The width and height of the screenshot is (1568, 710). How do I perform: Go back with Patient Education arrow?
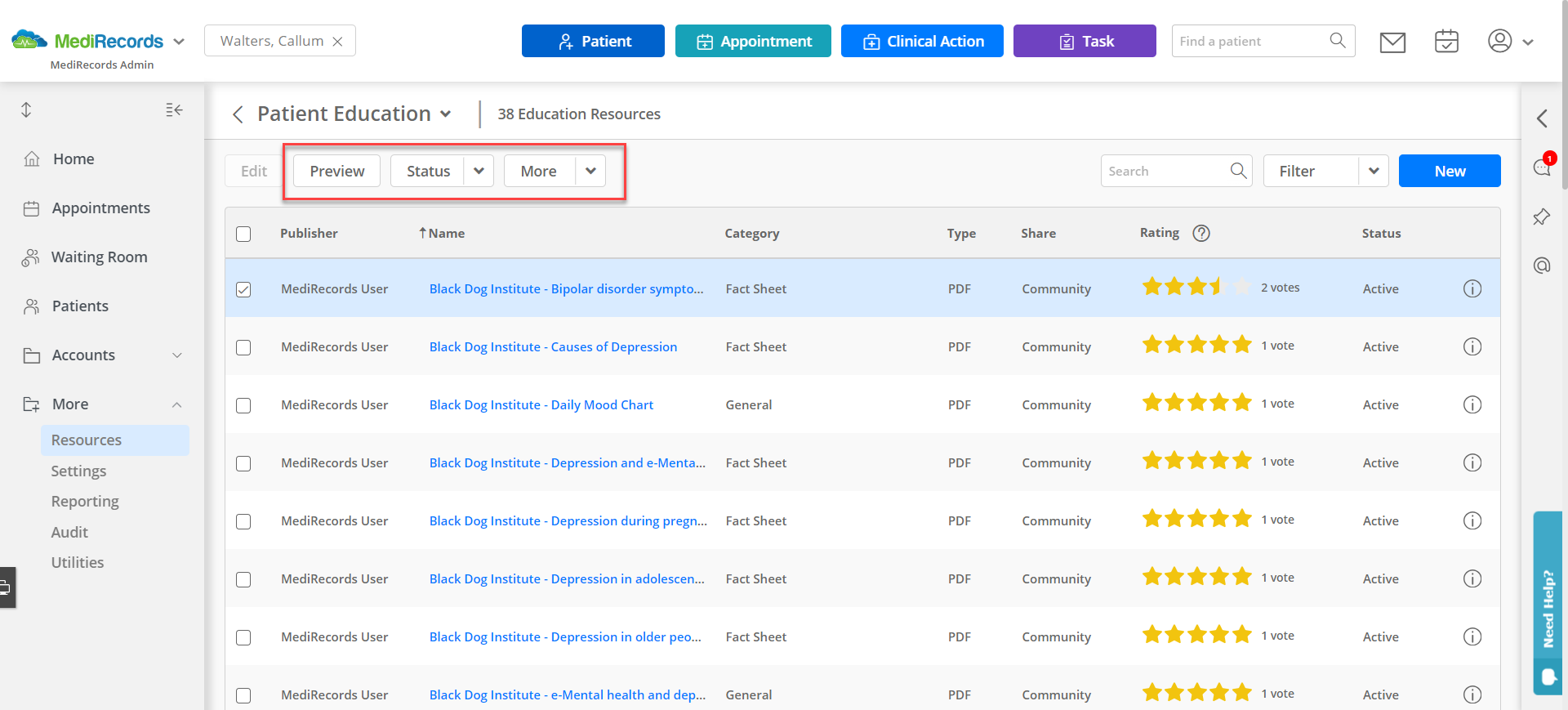pyautogui.click(x=238, y=114)
